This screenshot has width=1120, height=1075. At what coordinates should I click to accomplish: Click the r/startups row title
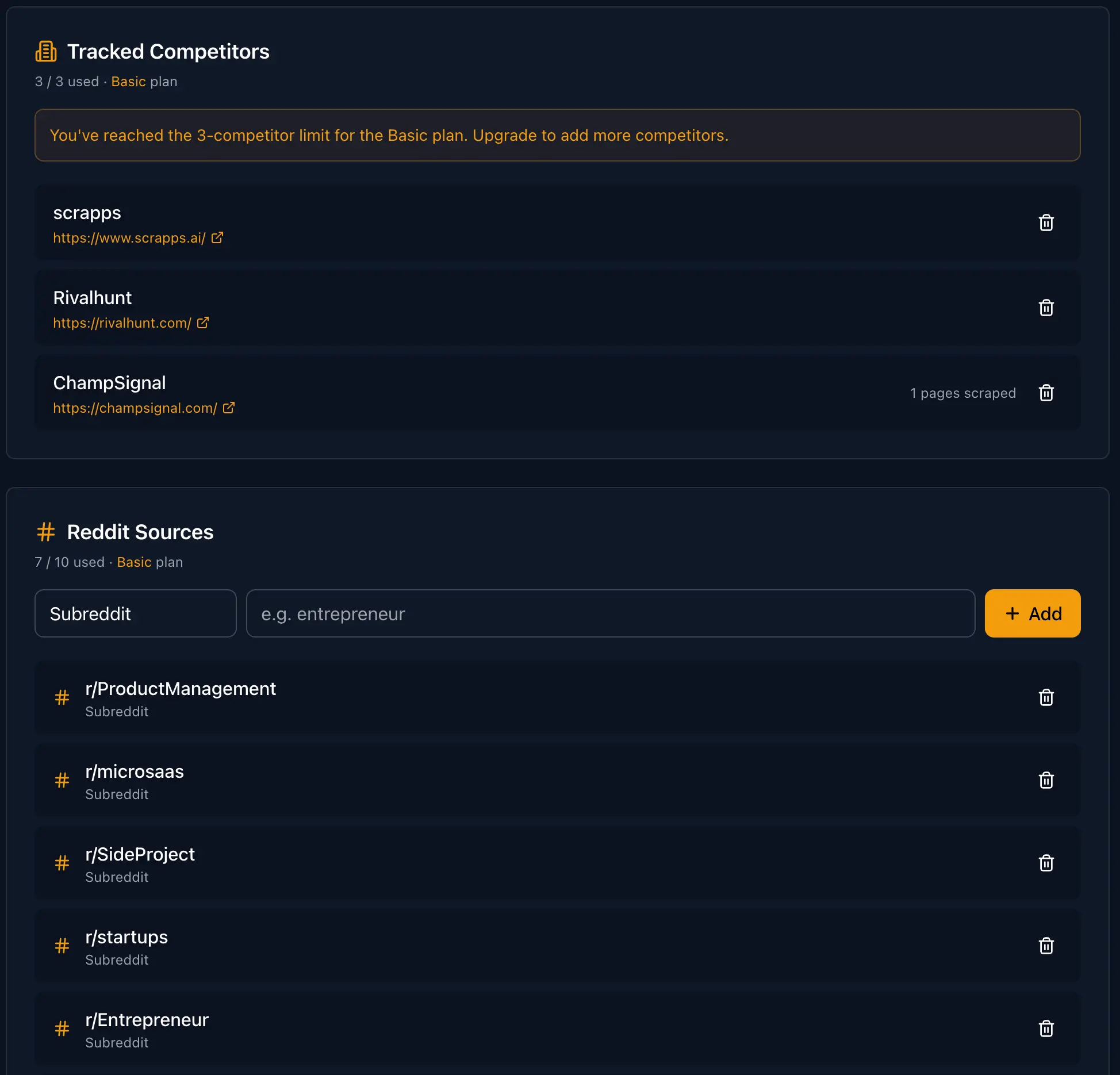point(126,937)
